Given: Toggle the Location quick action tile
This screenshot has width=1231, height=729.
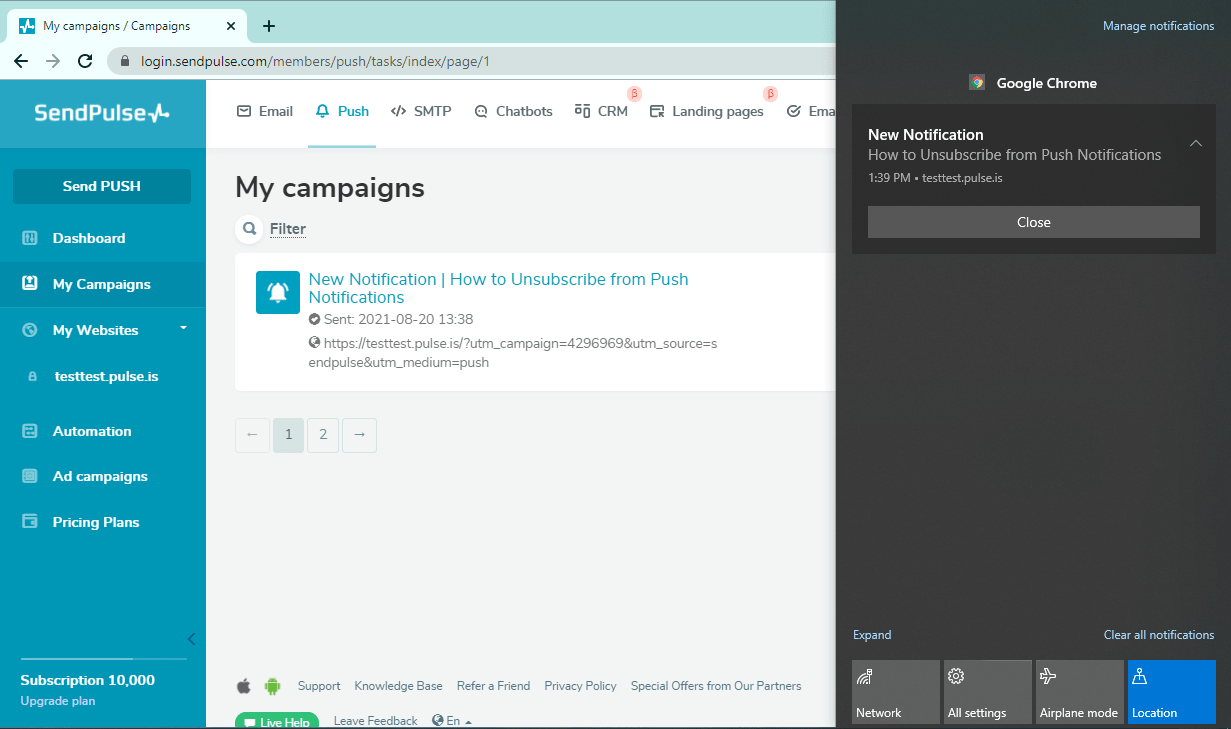Looking at the screenshot, I should click(1171, 691).
